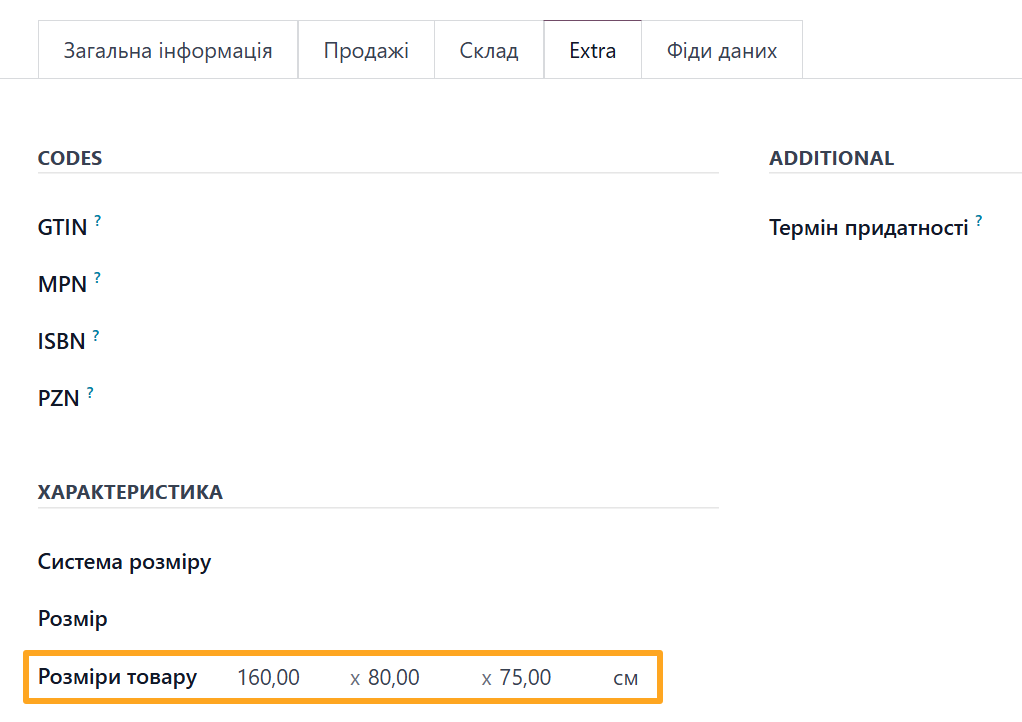
Task: Open help for Термін придатності
Action: (979, 222)
